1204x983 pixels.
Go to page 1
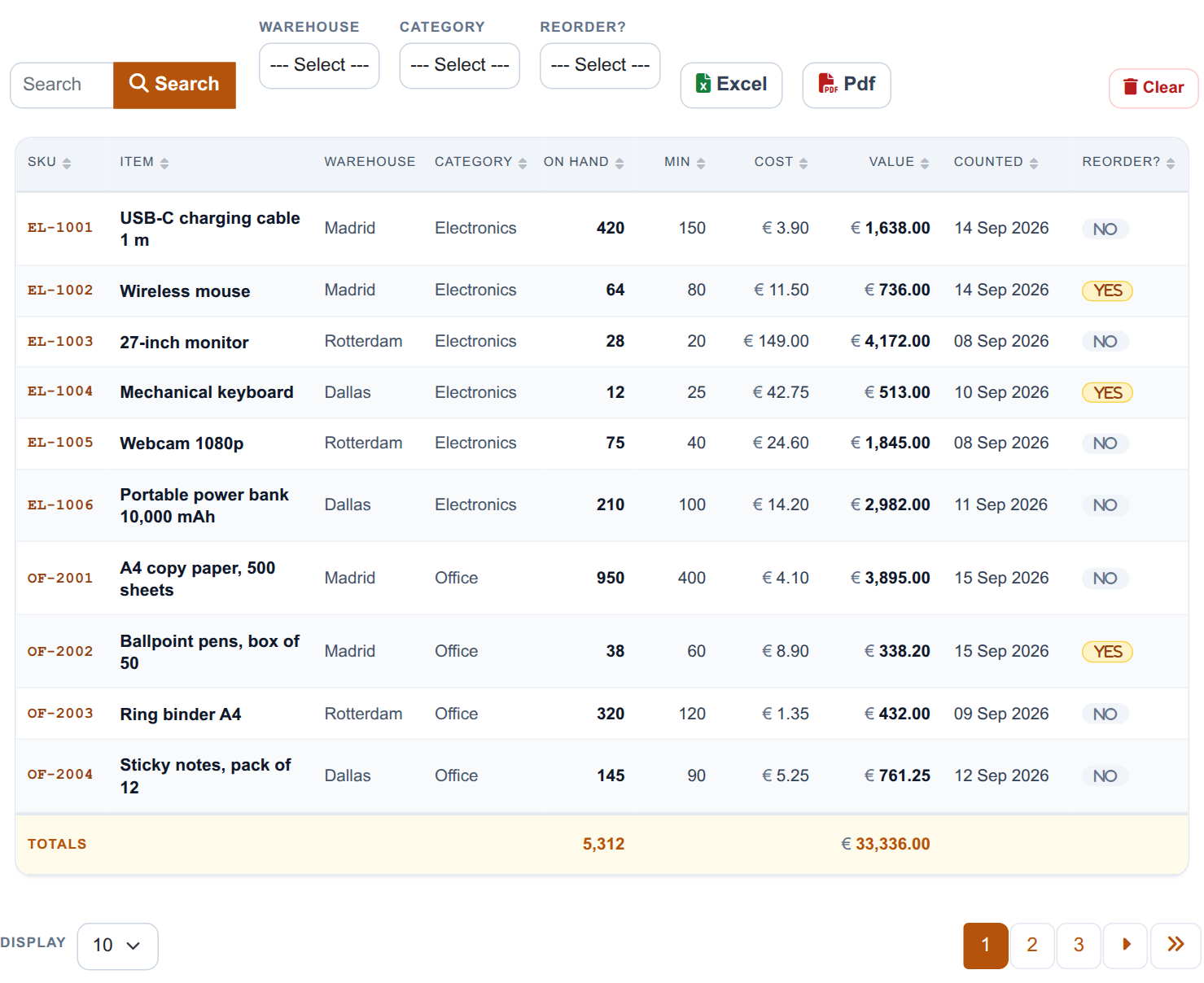coord(986,946)
